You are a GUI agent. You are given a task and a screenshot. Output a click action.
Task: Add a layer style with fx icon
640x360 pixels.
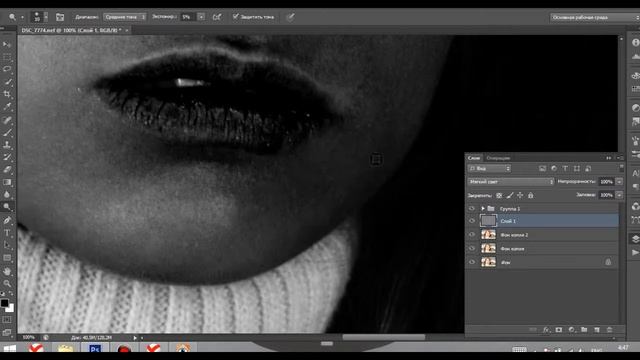(546, 330)
